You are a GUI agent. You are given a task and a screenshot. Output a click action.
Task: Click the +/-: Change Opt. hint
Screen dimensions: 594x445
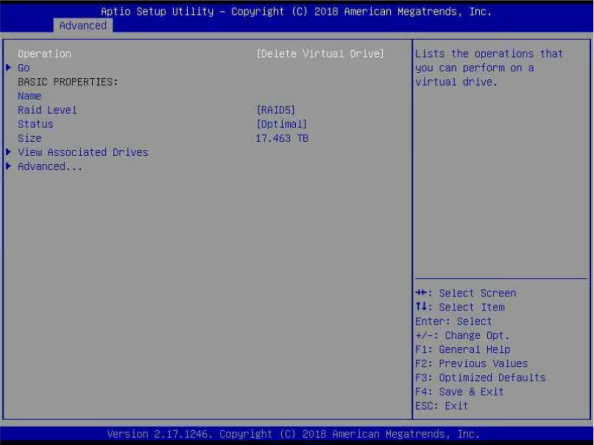(x=462, y=335)
